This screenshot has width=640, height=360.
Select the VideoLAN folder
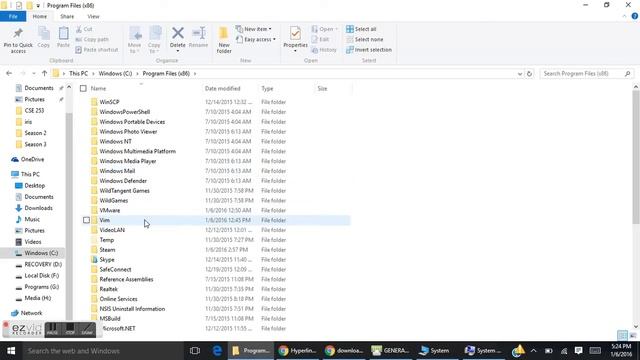click(112, 230)
